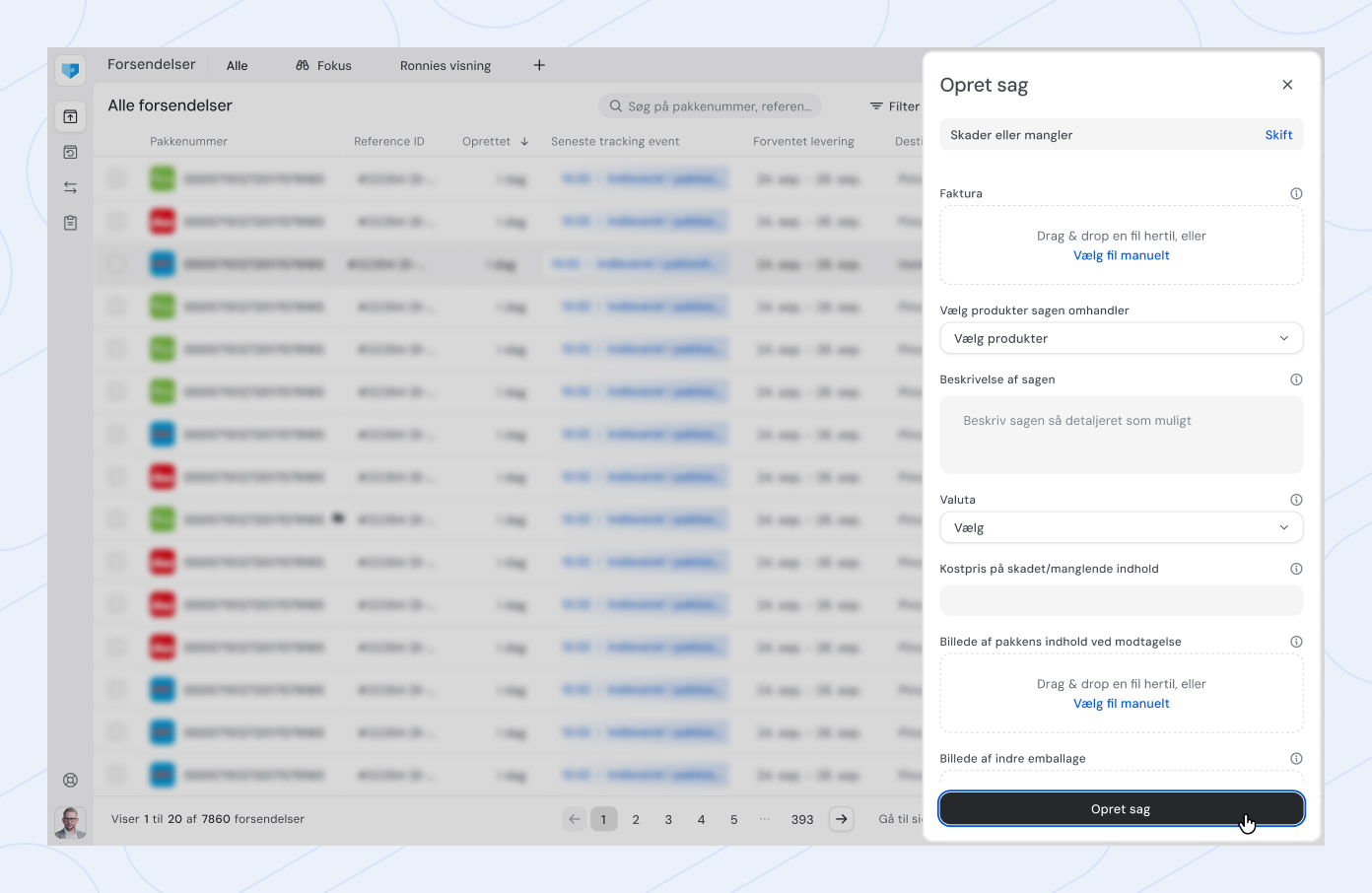Click the Pakkenummer column header

point(188,142)
